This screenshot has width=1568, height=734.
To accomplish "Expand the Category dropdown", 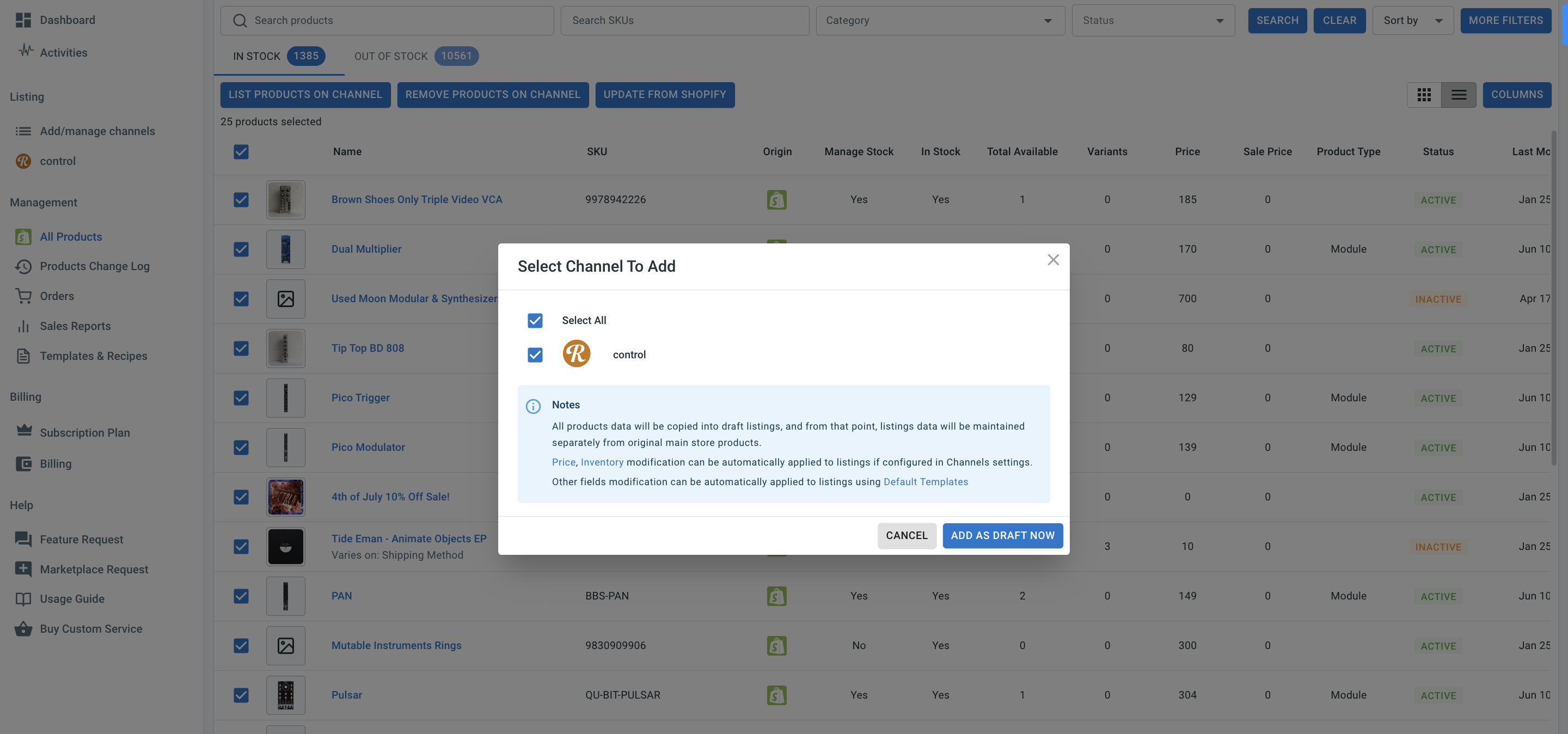I will 939,20.
